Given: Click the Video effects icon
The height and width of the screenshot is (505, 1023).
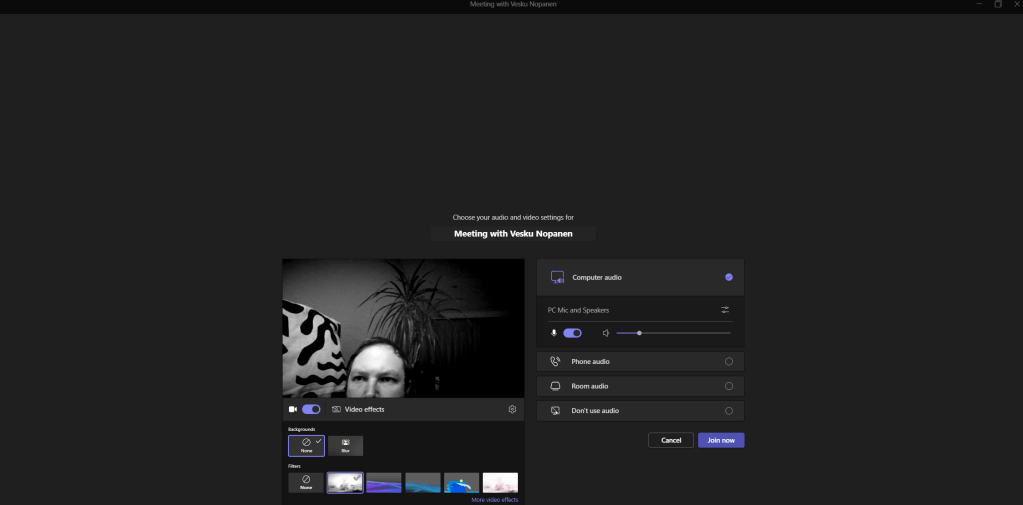Looking at the screenshot, I should (337, 409).
